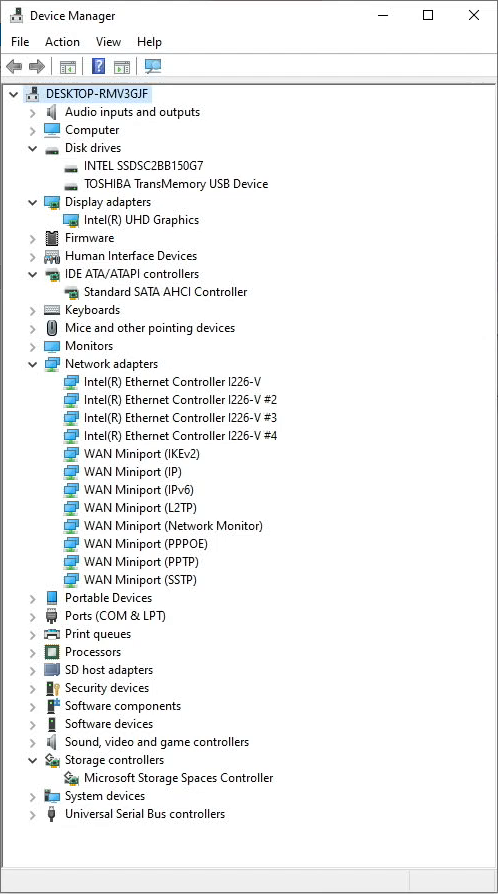This screenshot has width=498, height=894.
Task: Open the blue Help toolbar icon
Action: point(98,66)
